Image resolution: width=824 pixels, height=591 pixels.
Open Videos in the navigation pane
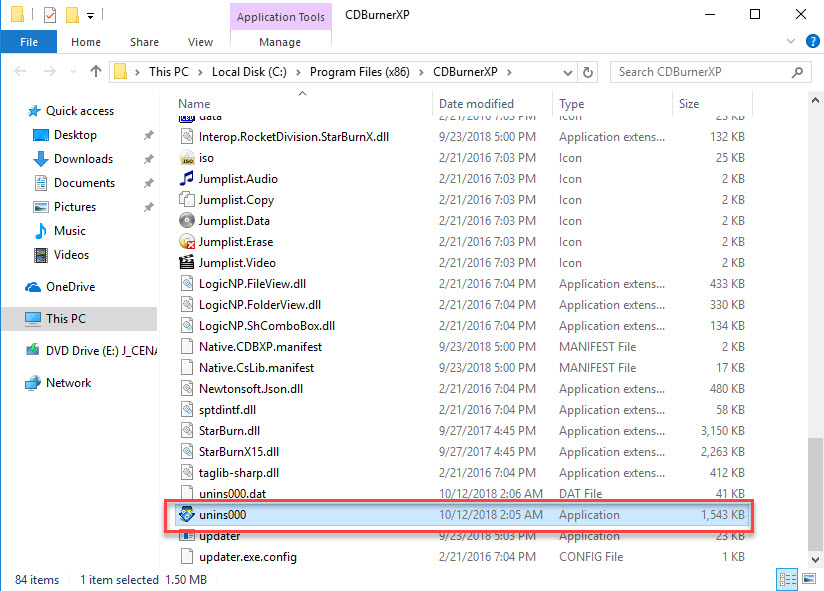pyautogui.click(x=71, y=255)
